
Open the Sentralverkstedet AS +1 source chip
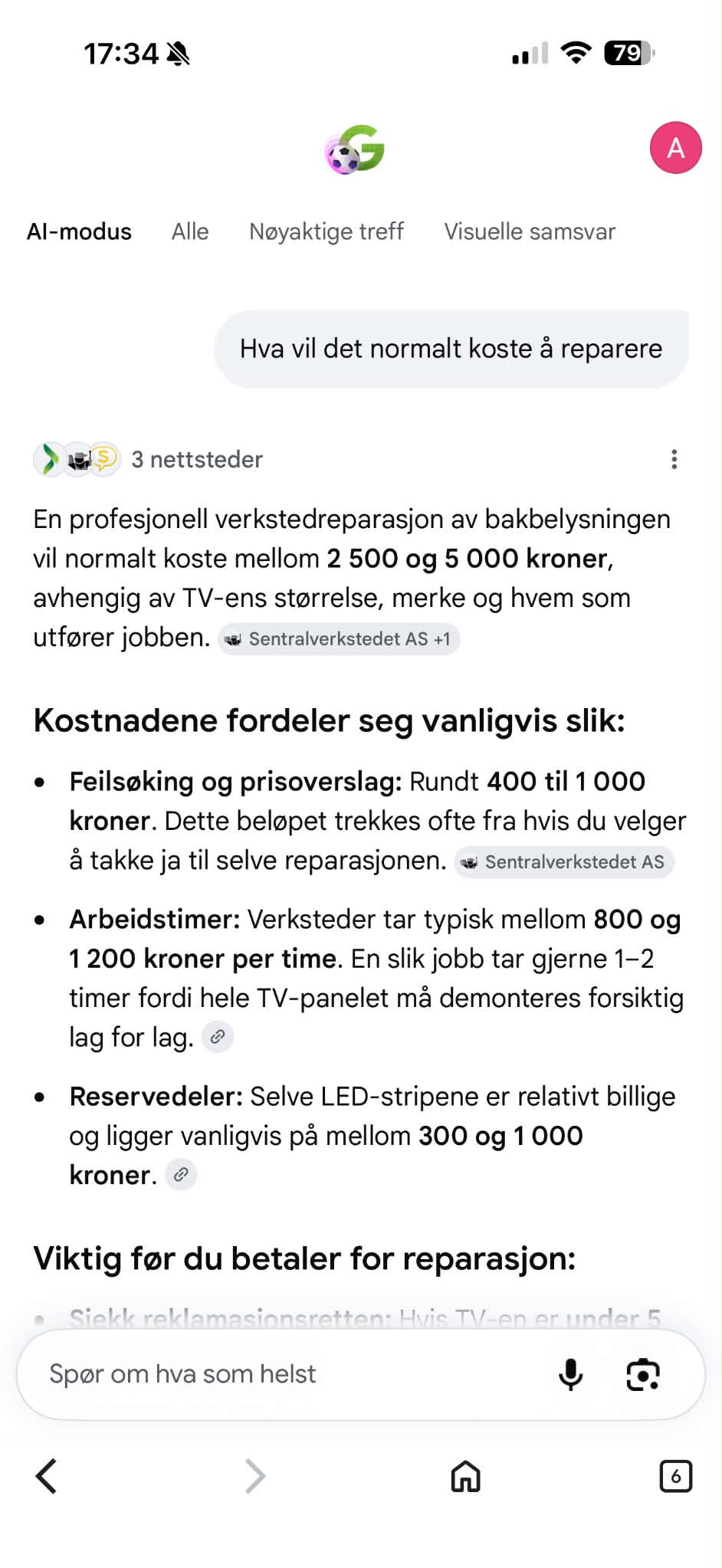(x=339, y=639)
